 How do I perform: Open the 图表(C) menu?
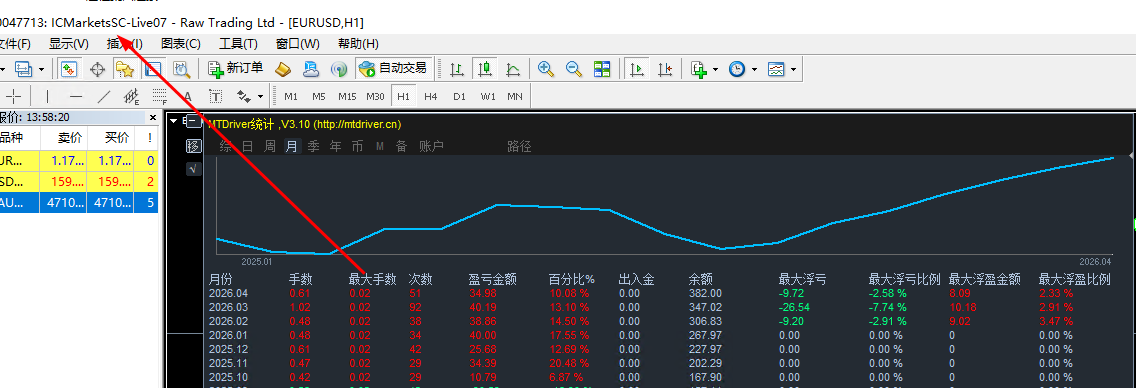point(180,43)
